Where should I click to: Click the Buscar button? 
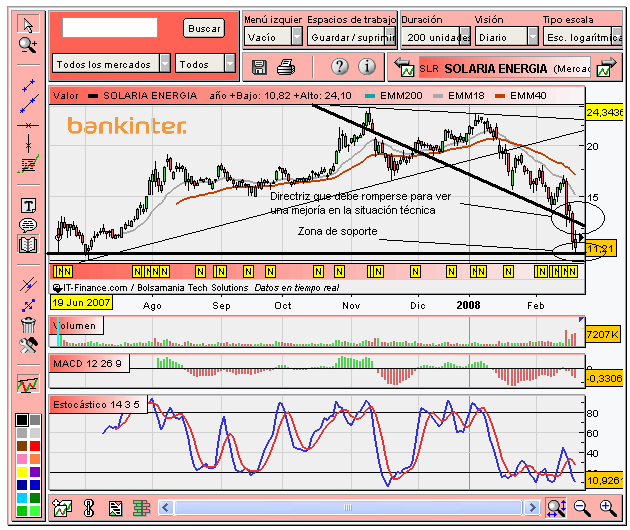coord(204,28)
